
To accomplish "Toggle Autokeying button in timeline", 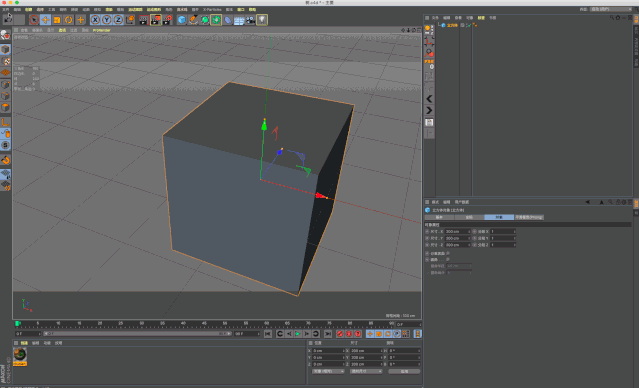I will [349, 334].
